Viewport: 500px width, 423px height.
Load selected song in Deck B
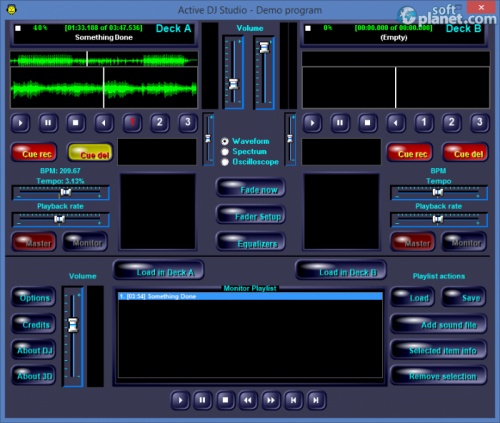coord(341,270)
